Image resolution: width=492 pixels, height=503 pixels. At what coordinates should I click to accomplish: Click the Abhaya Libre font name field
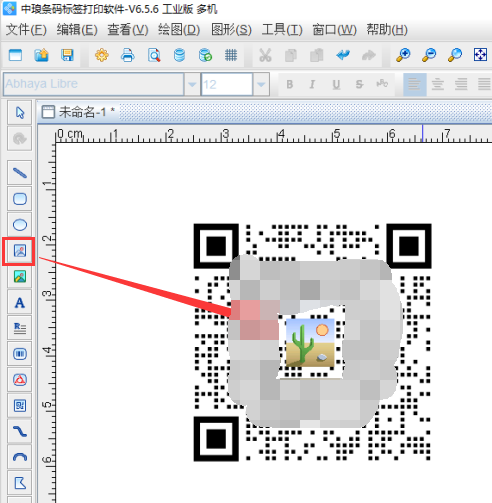pos(93,85)
